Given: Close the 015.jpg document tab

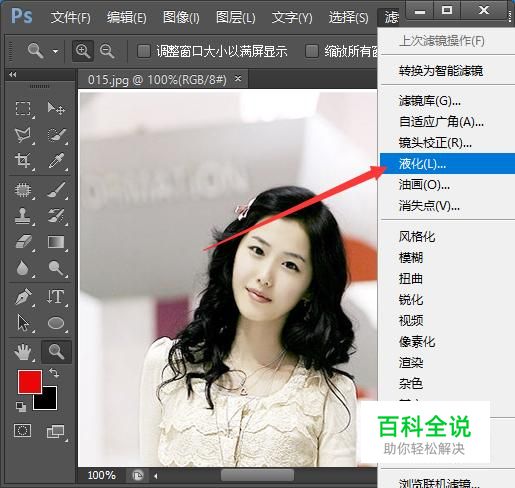Looking at the screenshot, I should pyautogui.click(x=238, y=79).
